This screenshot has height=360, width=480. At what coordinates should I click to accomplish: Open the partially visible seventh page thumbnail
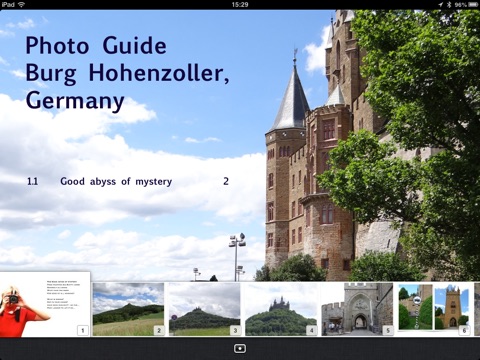tap(477, 309)
